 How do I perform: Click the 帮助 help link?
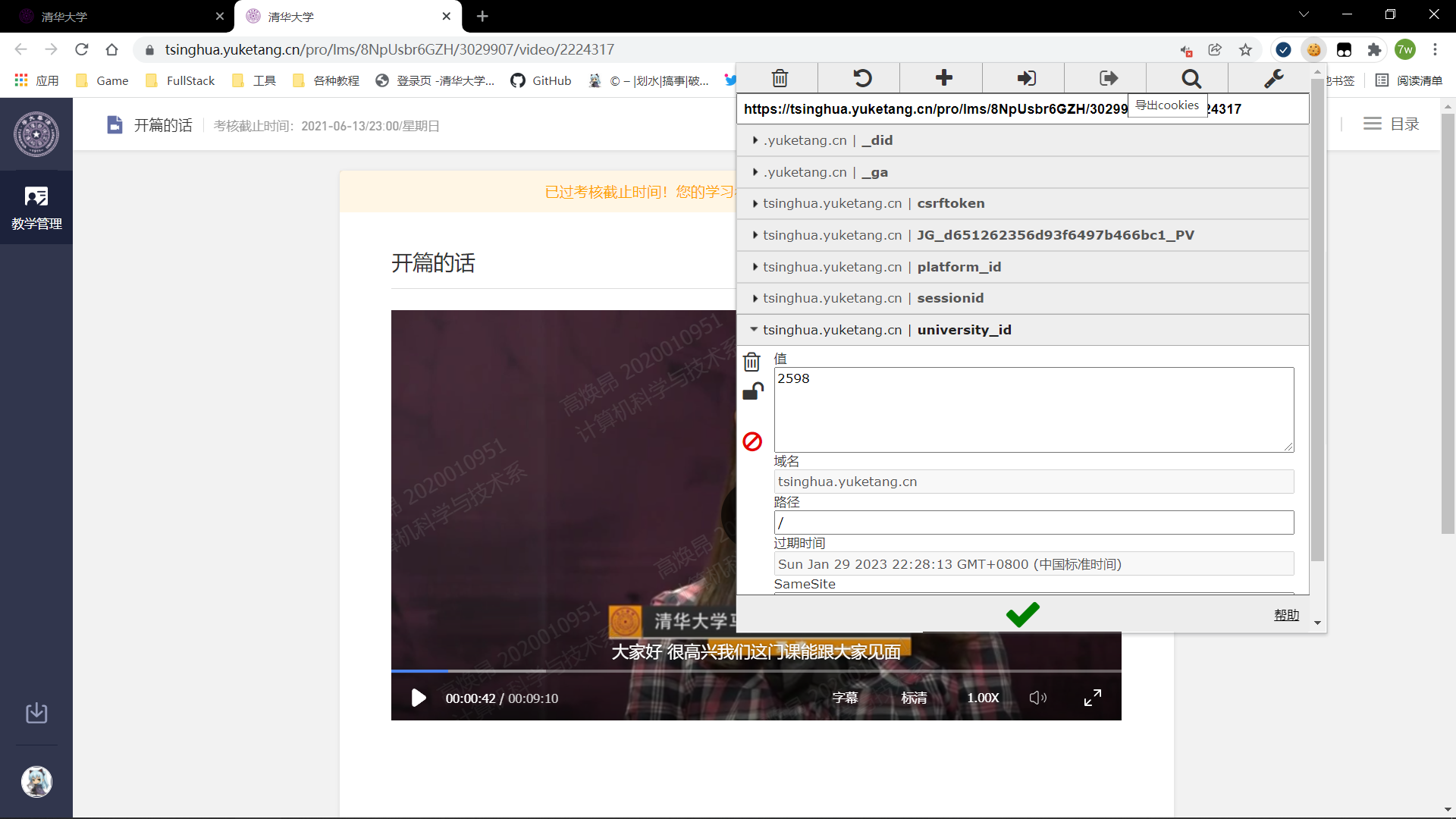tap(1286, 615)
